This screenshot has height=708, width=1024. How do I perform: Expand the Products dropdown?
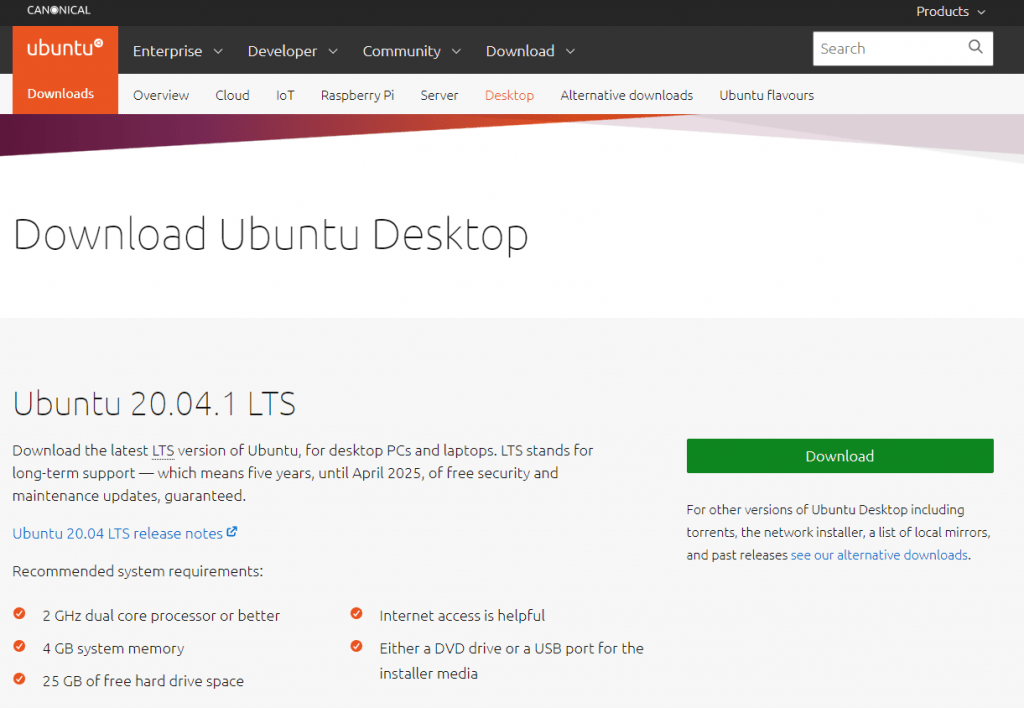point(950,11)
